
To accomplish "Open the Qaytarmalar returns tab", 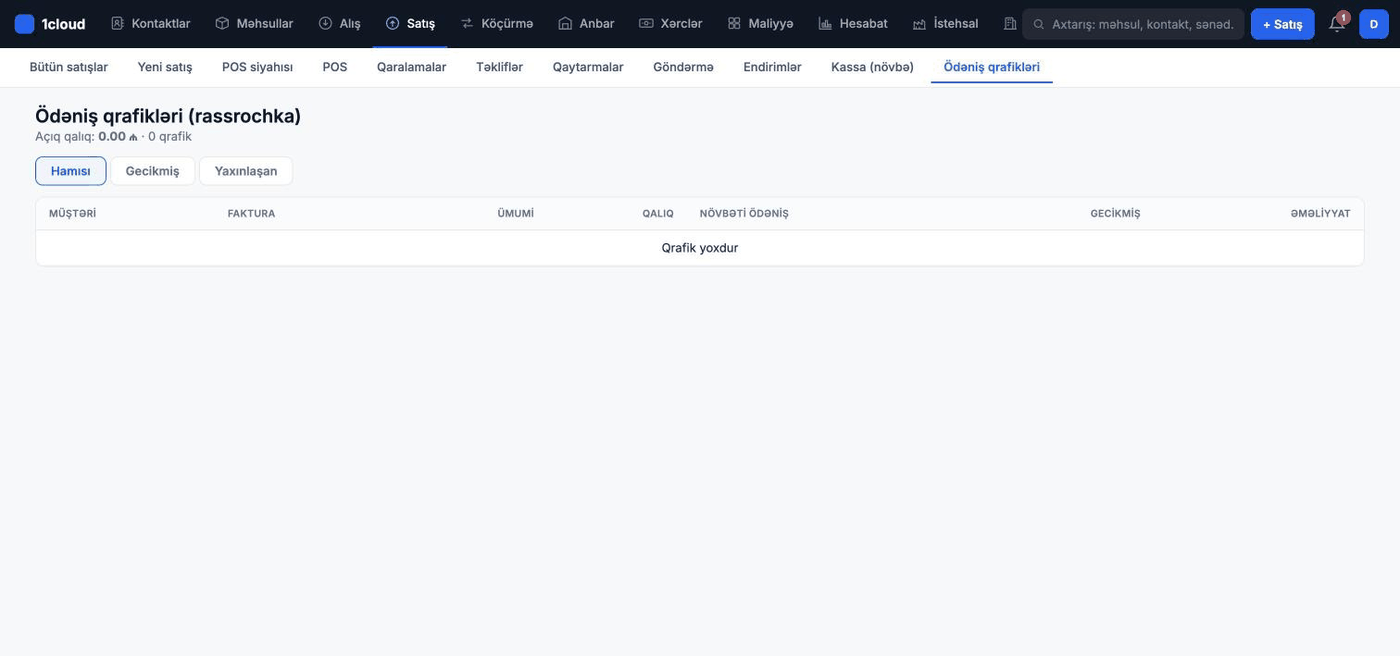I will pyautogui.click(x=588, y=67).
